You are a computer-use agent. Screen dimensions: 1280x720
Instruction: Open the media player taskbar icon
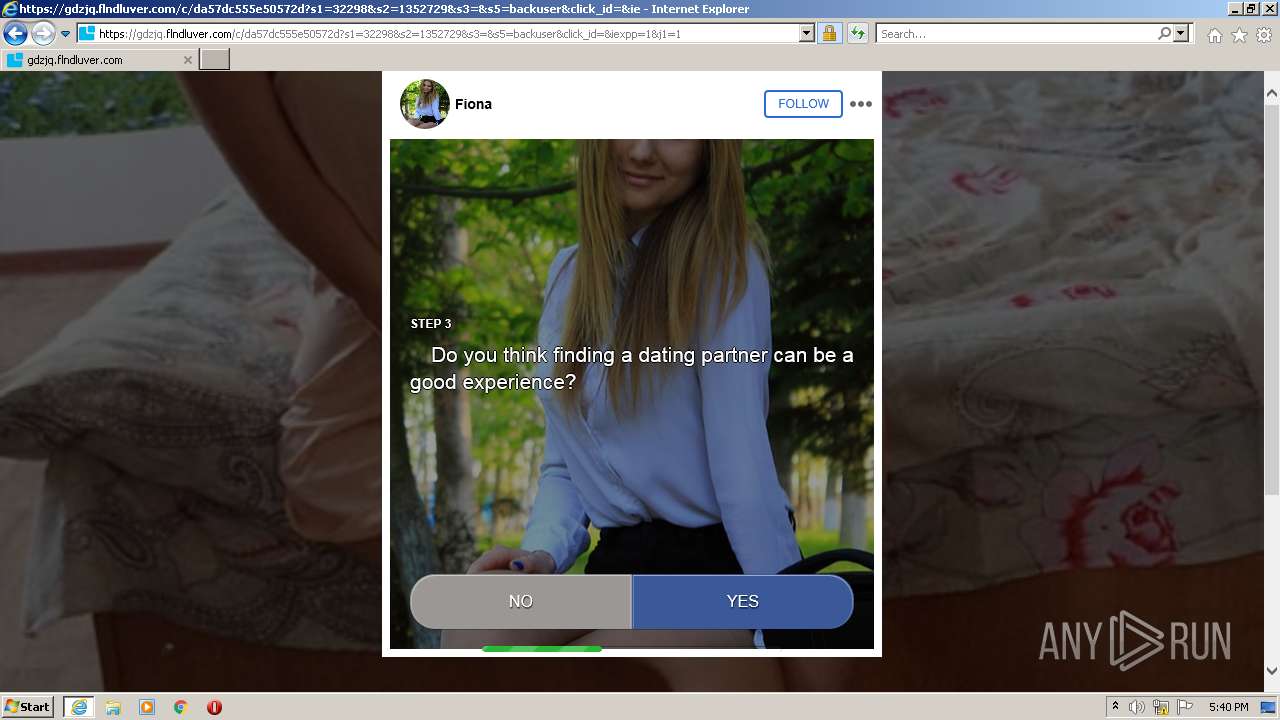pos(147,707)
